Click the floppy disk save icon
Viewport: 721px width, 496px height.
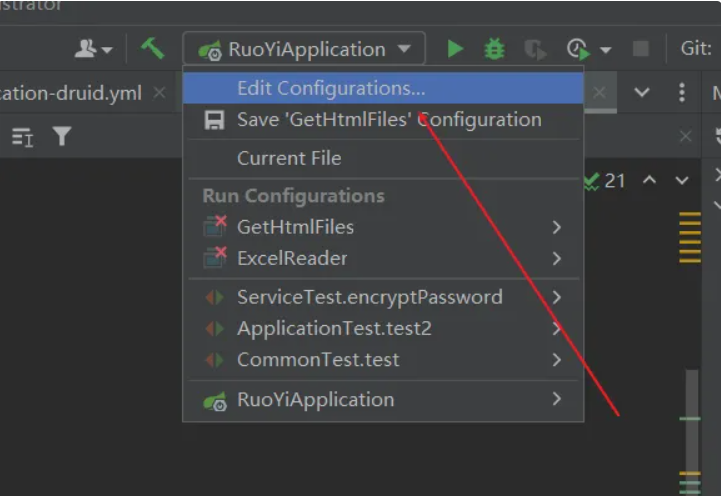[x=214, y=120]
